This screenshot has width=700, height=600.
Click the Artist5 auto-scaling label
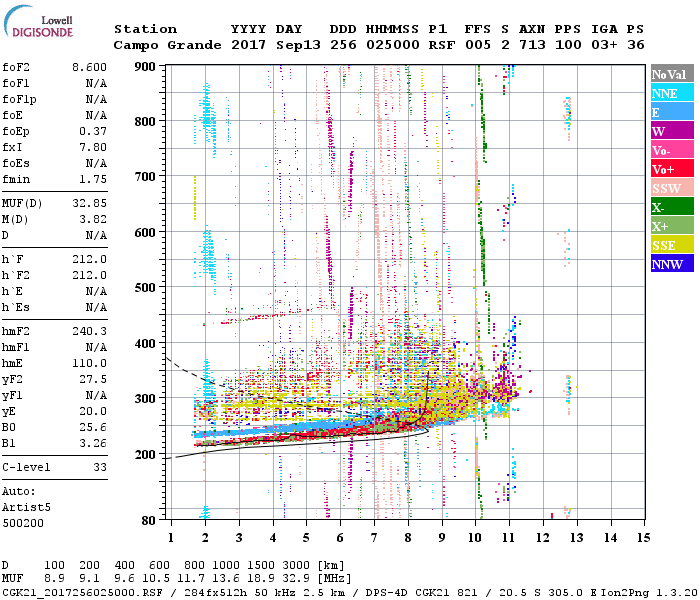tap(26, 508)
